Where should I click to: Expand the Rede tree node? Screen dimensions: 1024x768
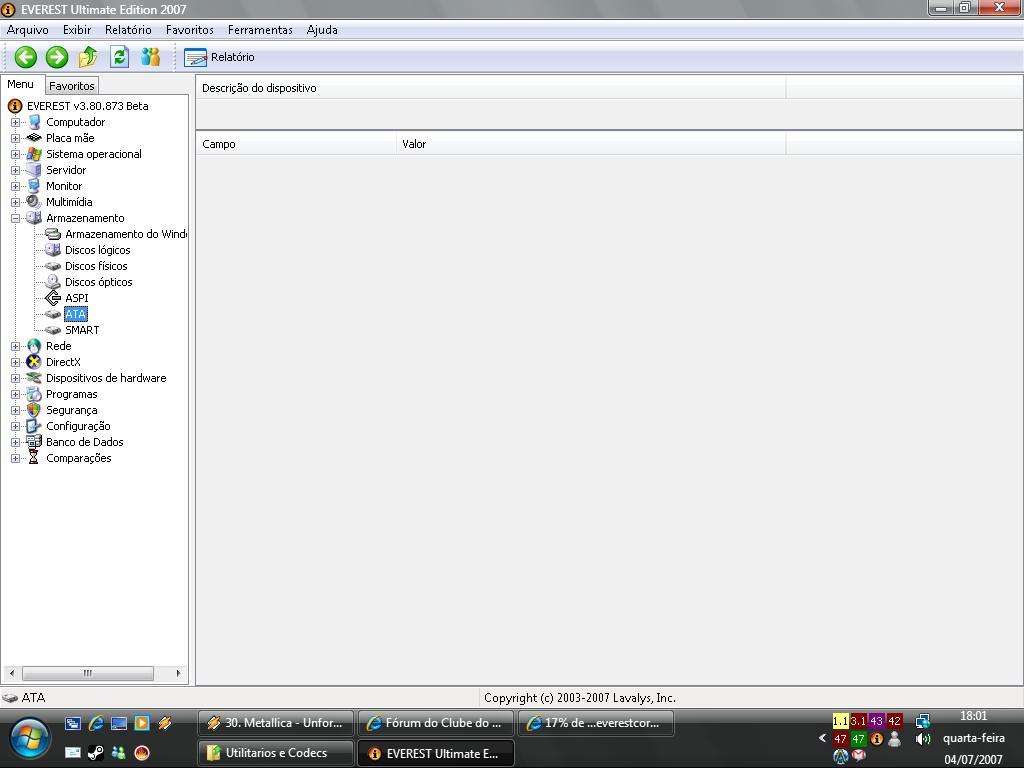click(15, 346)
